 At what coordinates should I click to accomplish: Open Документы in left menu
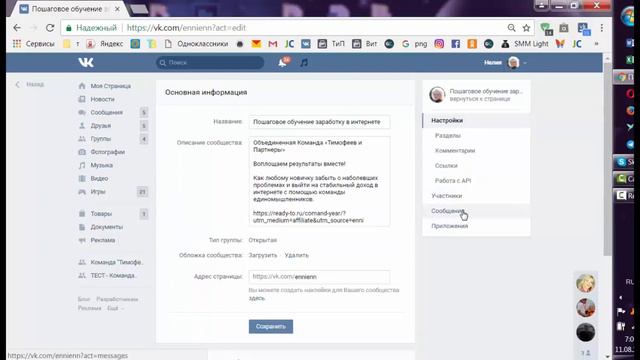[107, 227]
